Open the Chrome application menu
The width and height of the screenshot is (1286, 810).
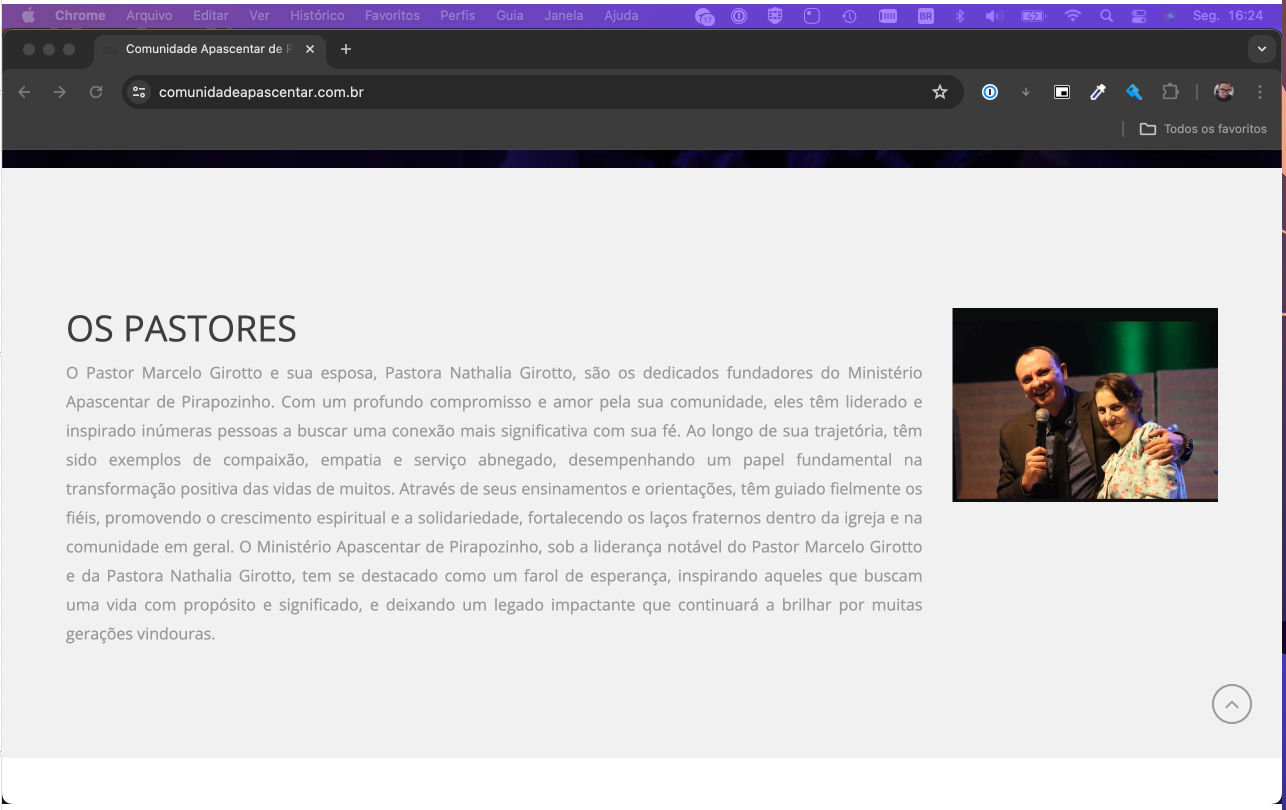tap(80, 15)
